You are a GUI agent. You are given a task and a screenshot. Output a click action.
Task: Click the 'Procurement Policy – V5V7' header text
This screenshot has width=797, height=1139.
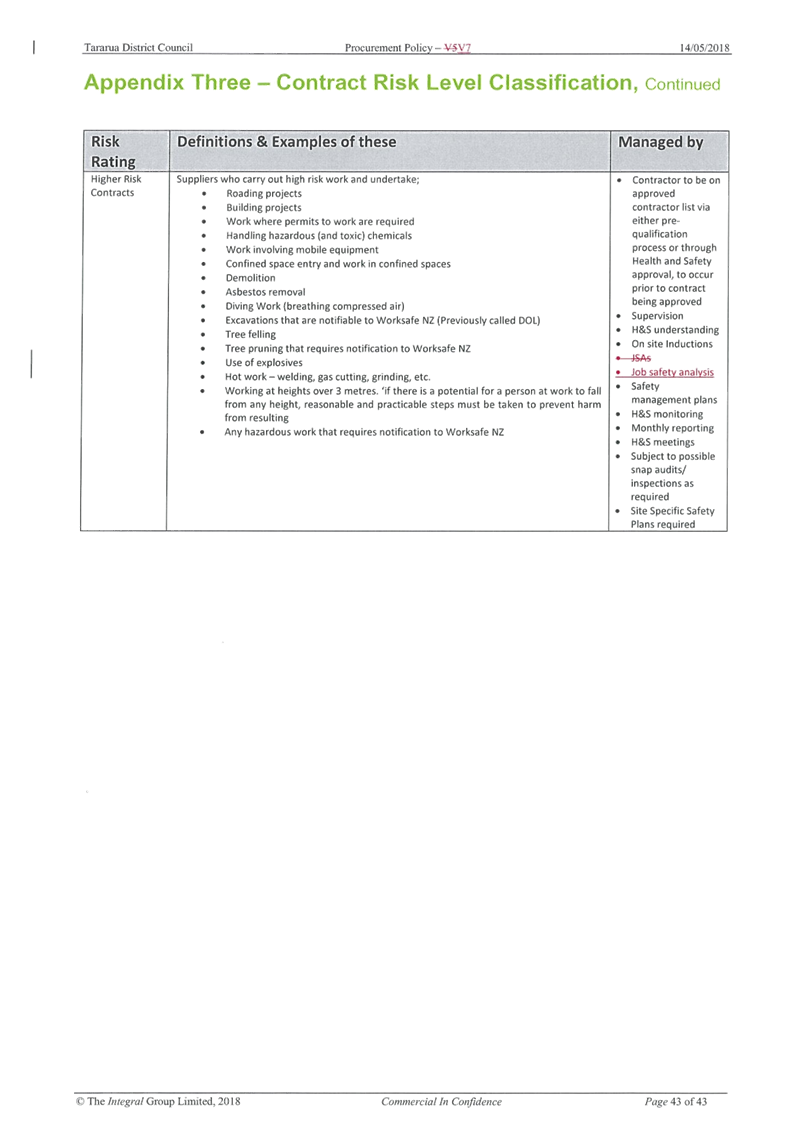(x=408, y=48)
